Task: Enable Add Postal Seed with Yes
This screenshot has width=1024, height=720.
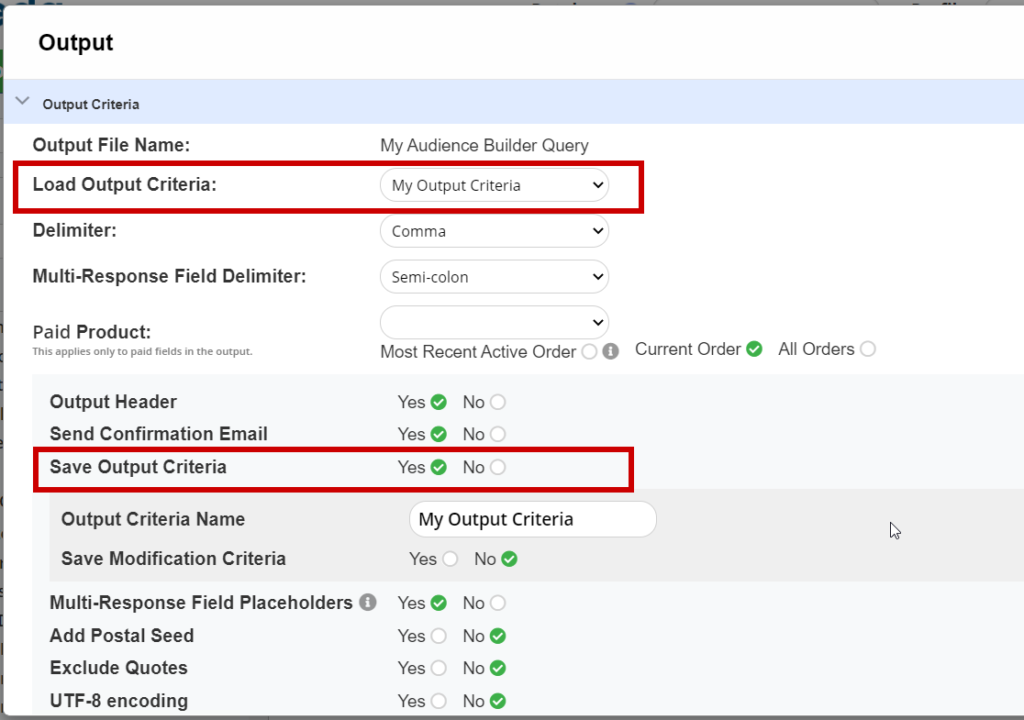Action: click(438, 636)
